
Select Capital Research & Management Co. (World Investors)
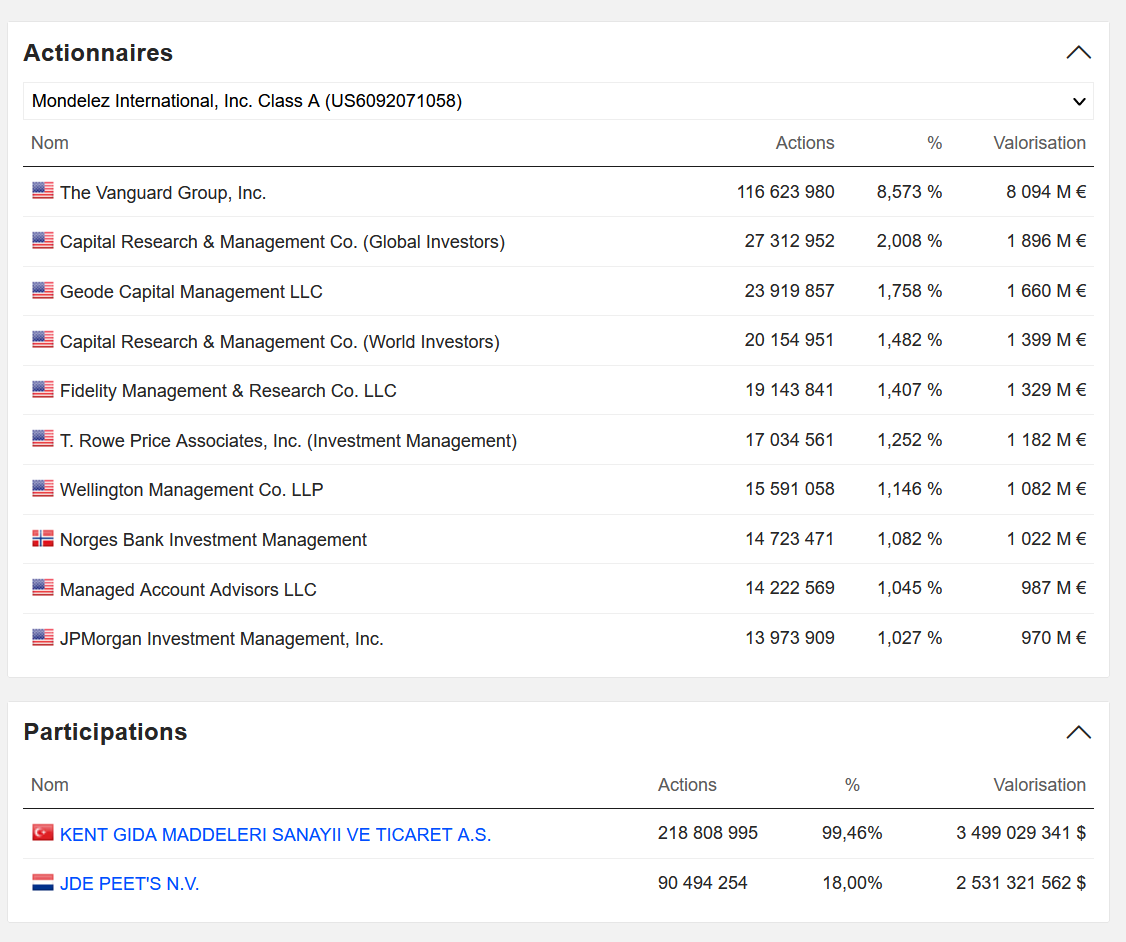[x=279, y=341]
